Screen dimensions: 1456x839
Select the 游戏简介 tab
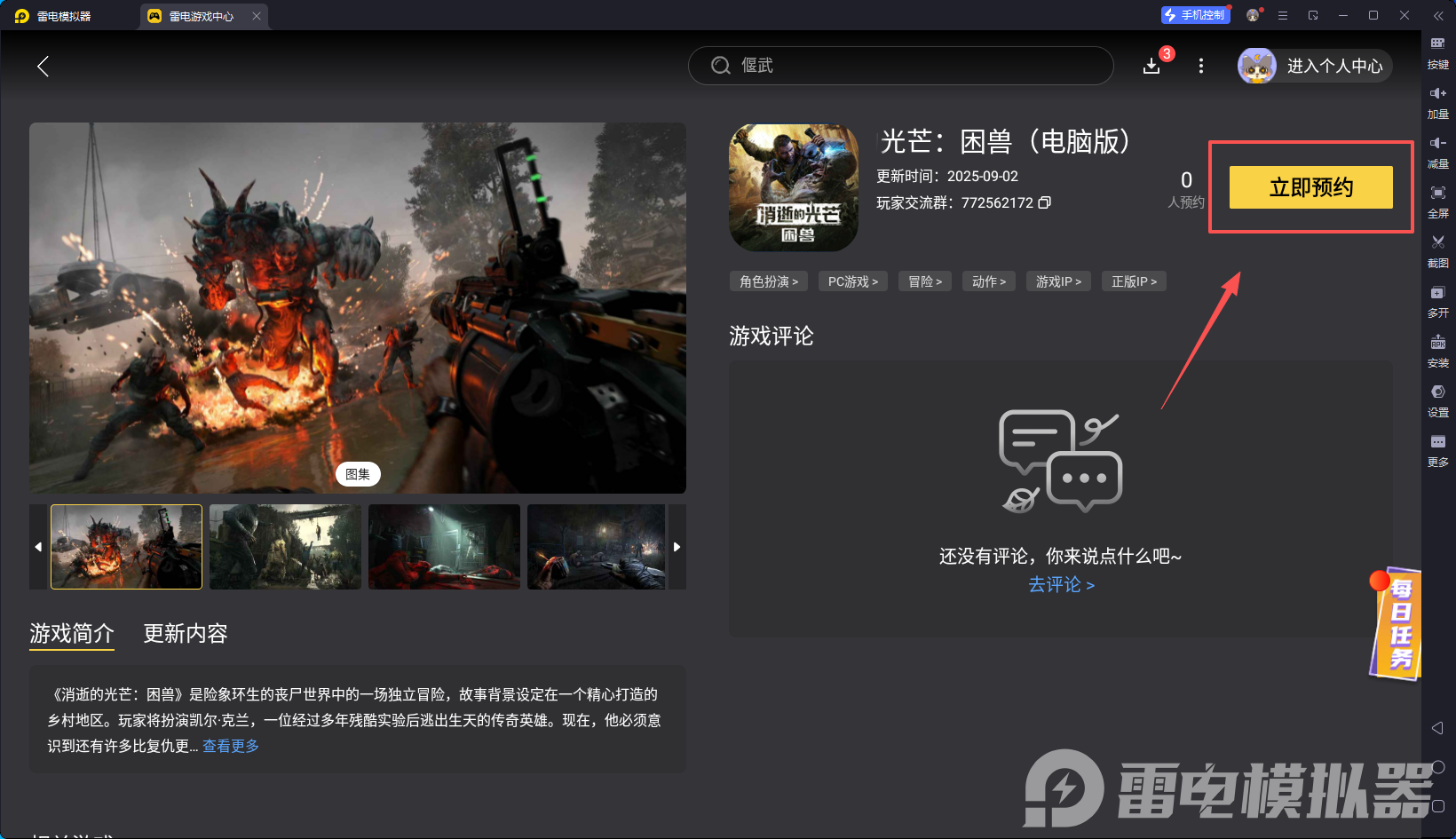72,633
